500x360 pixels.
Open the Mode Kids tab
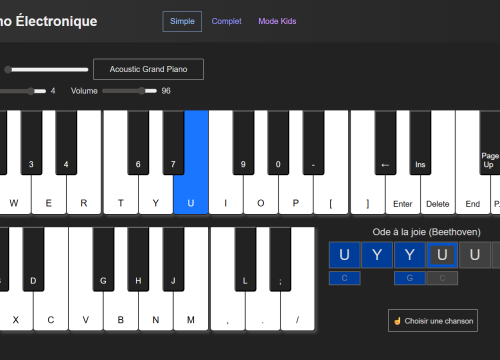pyautogui.click(x=277, y=21)
